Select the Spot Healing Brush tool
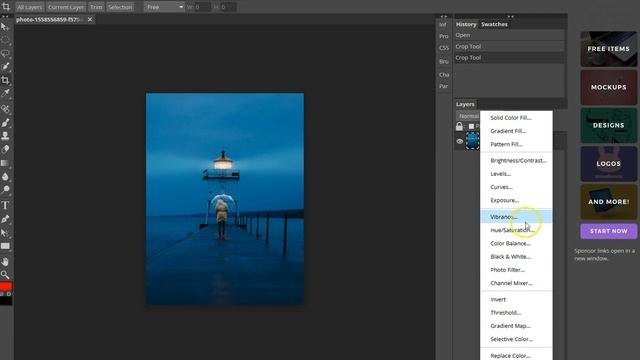This screenshot has width=640, height=360. coord(5,109)
